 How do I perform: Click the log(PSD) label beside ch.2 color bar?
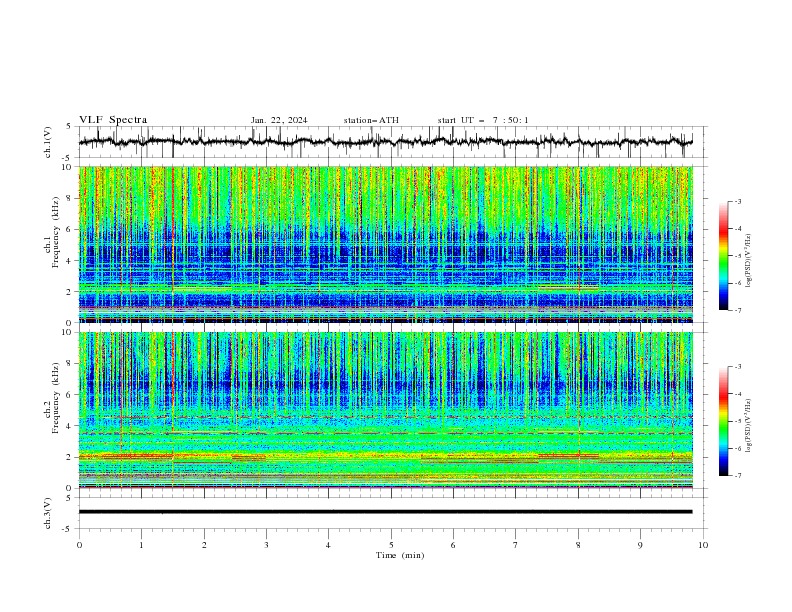pyautogui.click(x=748, y=426)
